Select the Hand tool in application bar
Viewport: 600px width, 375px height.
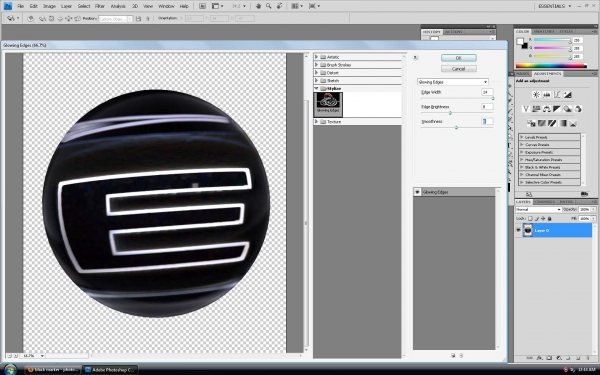[258, 6]
